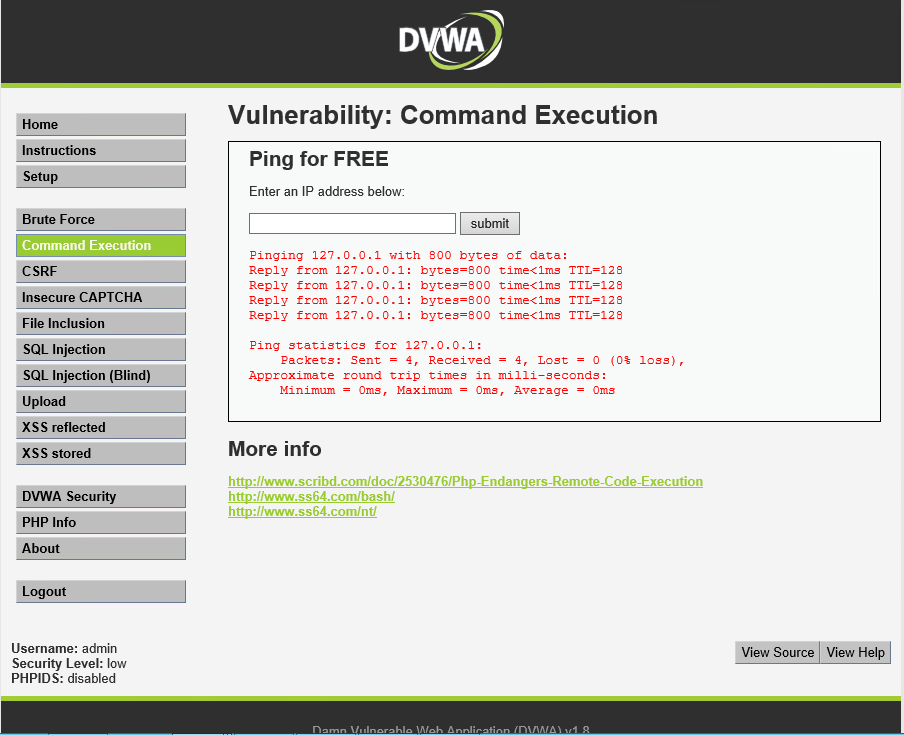The image size is (904, 735).
Task: Navigate to File Inclusion
Action: (x=101, y=323)
